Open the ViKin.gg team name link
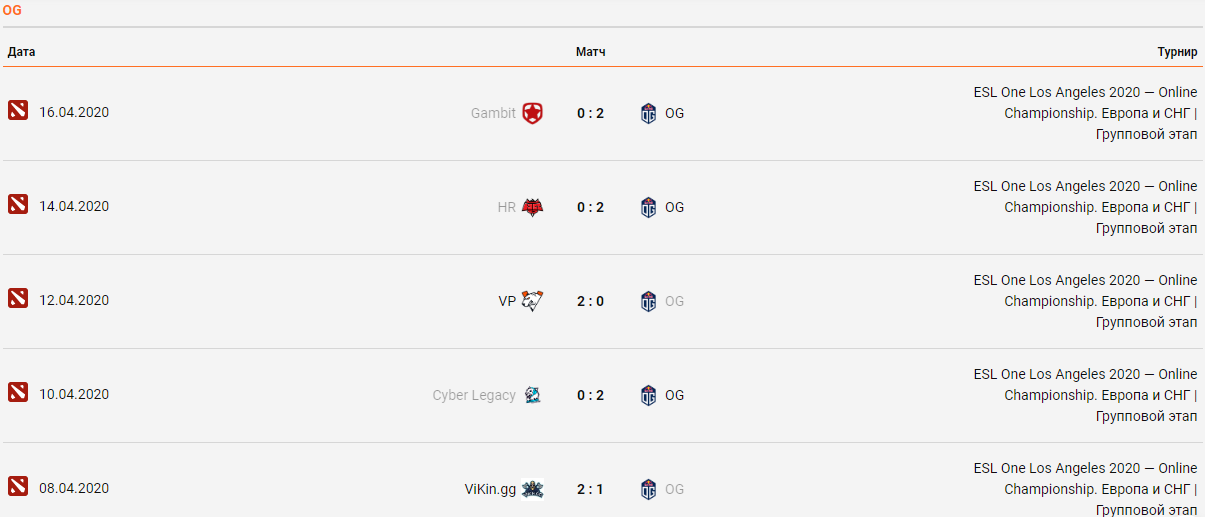Image resolution: width=1205 pixels, height=517 pixels. click(490, 489)
